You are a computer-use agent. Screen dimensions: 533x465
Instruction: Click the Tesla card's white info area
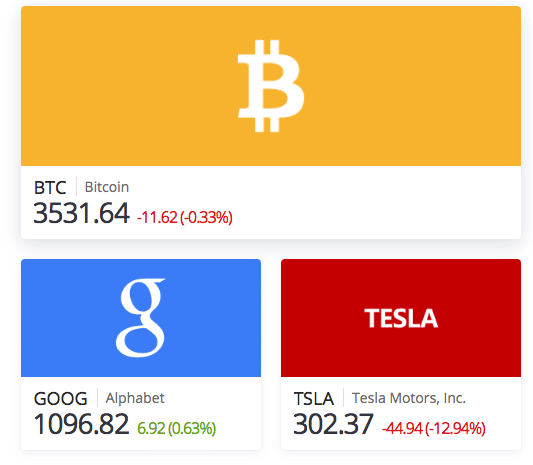point(401,413)
